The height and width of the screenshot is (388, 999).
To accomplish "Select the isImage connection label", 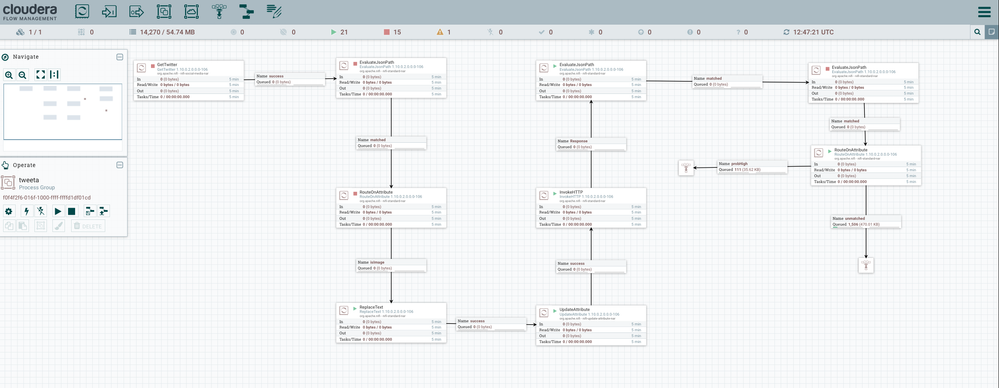I will tap(391, 265).
